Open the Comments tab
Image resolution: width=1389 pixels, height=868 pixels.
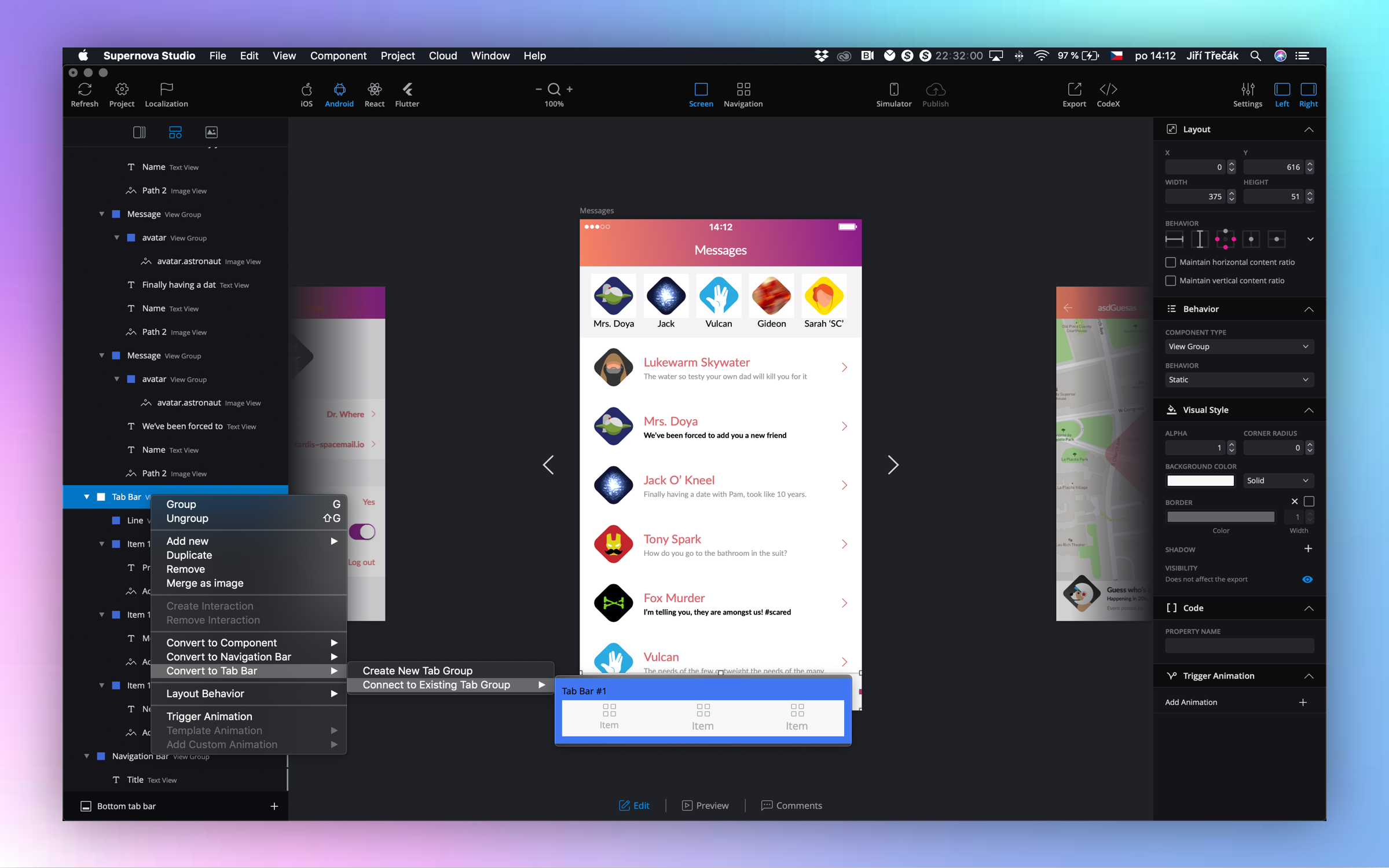tap(791, 805)
